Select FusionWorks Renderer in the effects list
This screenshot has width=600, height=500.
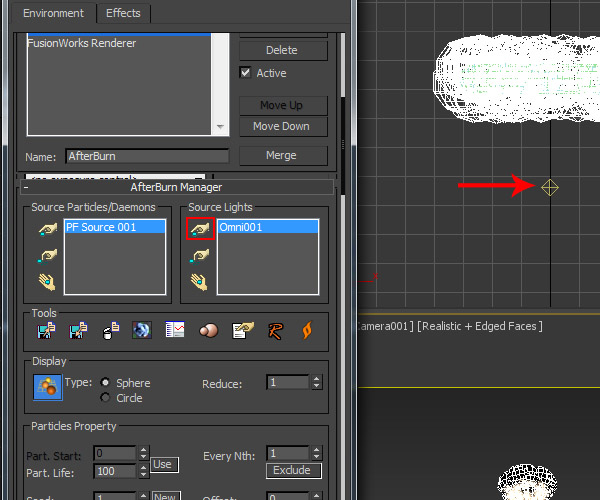pyautogui.click(x=119, y=43)
